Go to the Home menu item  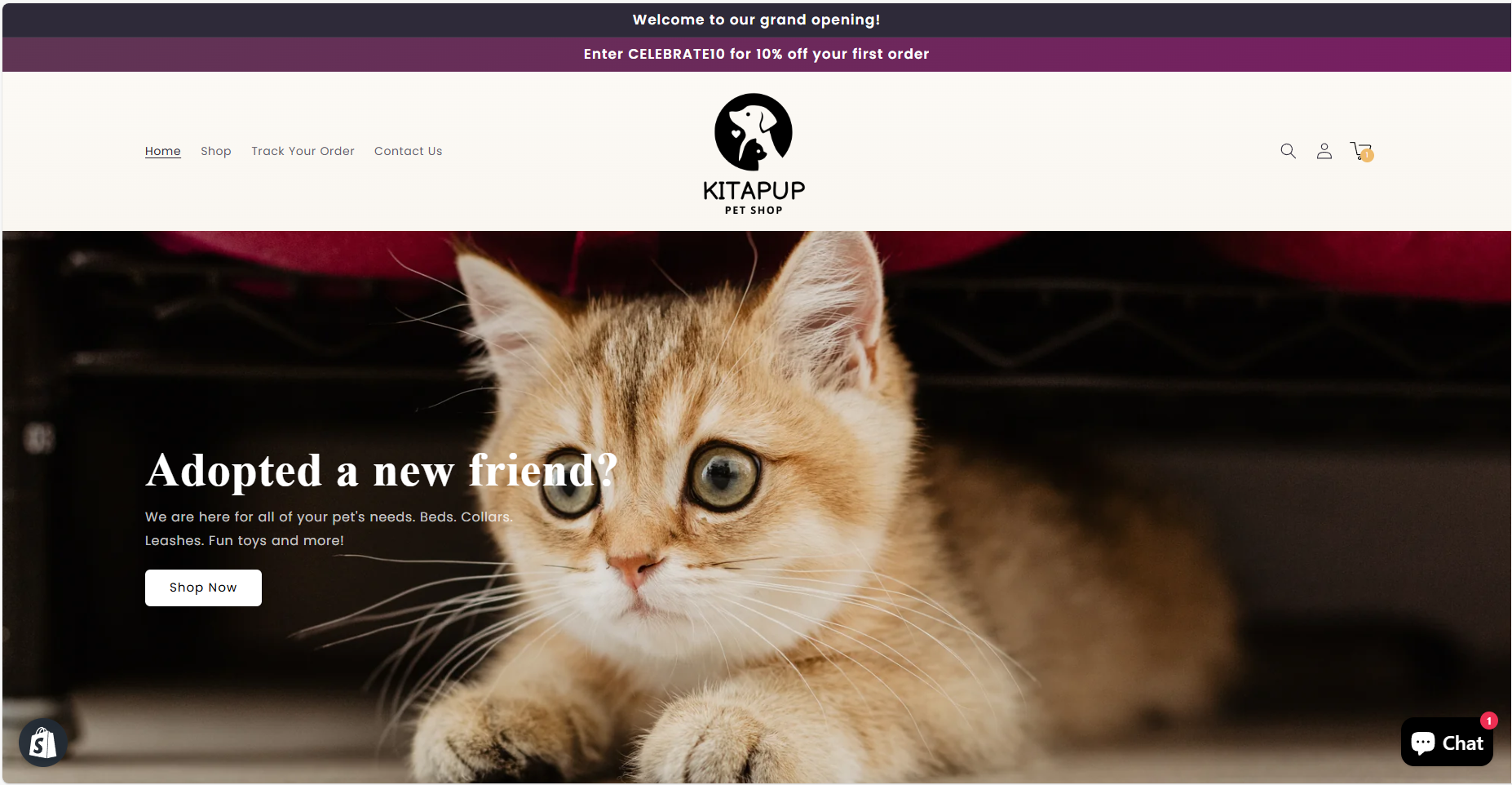(163, 151)
